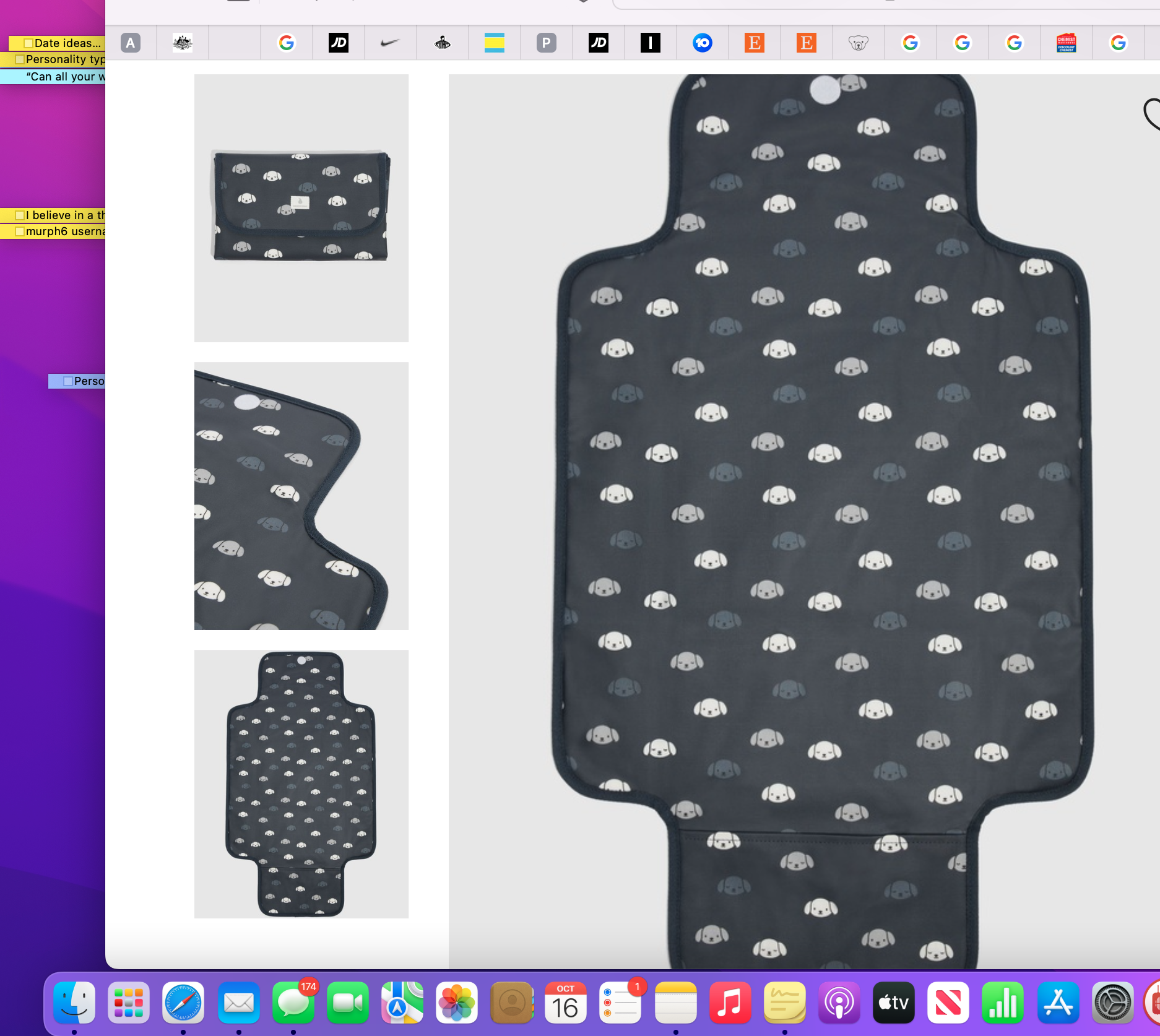The width and height of the screenshot is (1160, 1036).
Task: Close the 'Date ideas...' sticky via its box
Action: [28, 43]
